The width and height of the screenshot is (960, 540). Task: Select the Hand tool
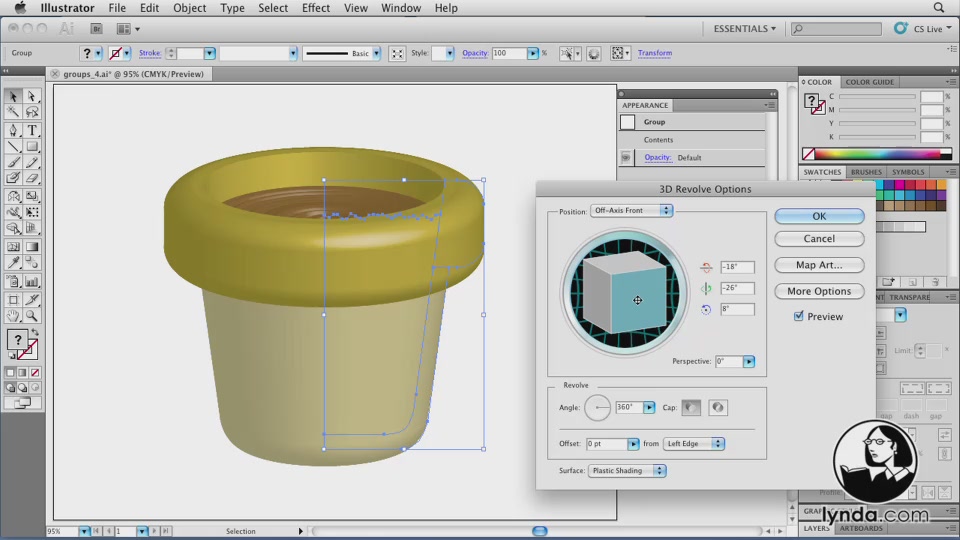coord(13,316)
